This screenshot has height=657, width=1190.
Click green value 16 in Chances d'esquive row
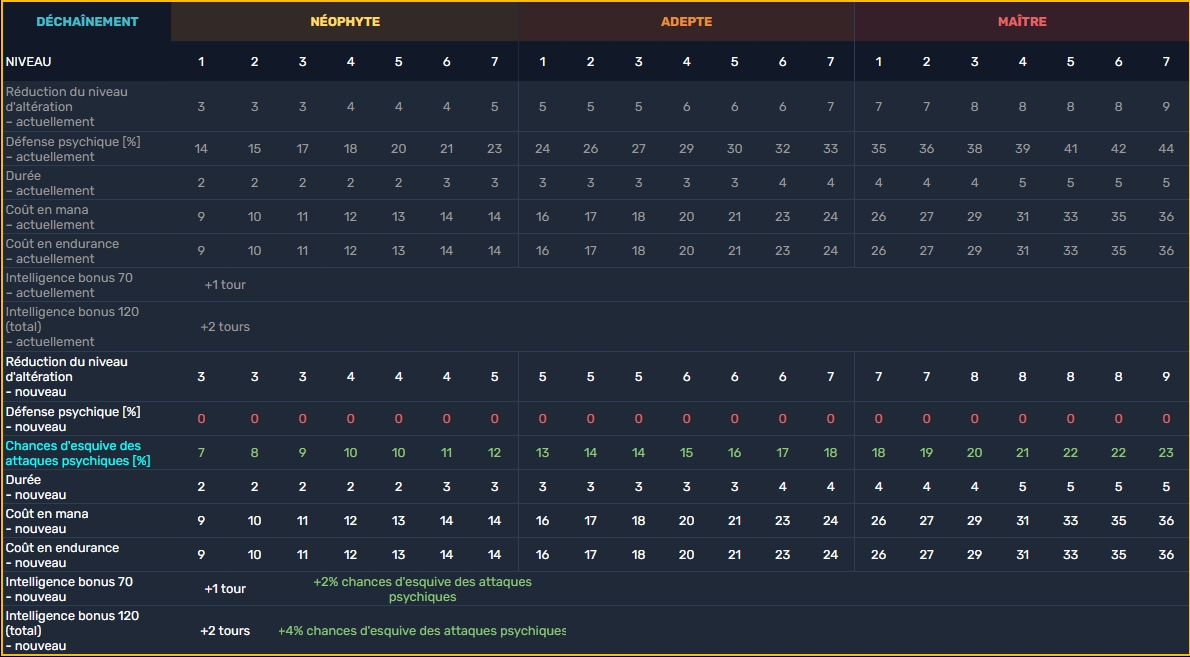coord(734,453)
